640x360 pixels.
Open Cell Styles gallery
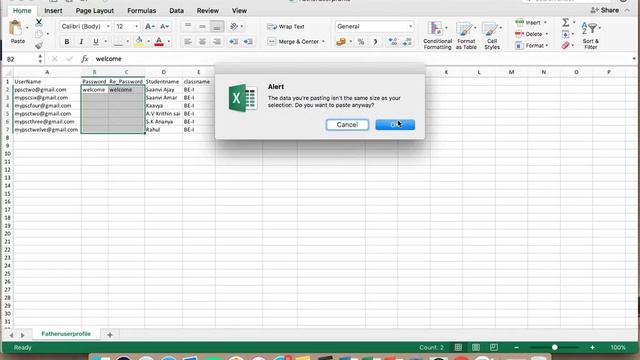[492, 36]
